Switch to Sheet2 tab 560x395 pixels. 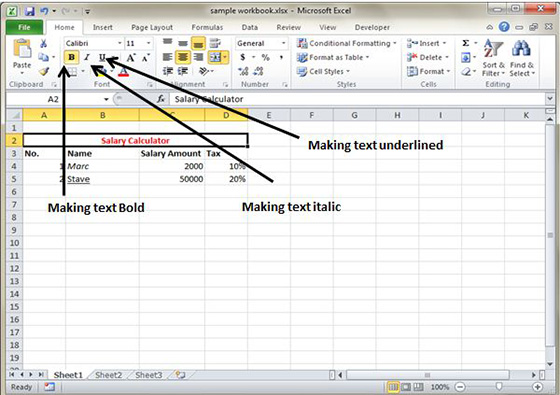coord(109,375)
